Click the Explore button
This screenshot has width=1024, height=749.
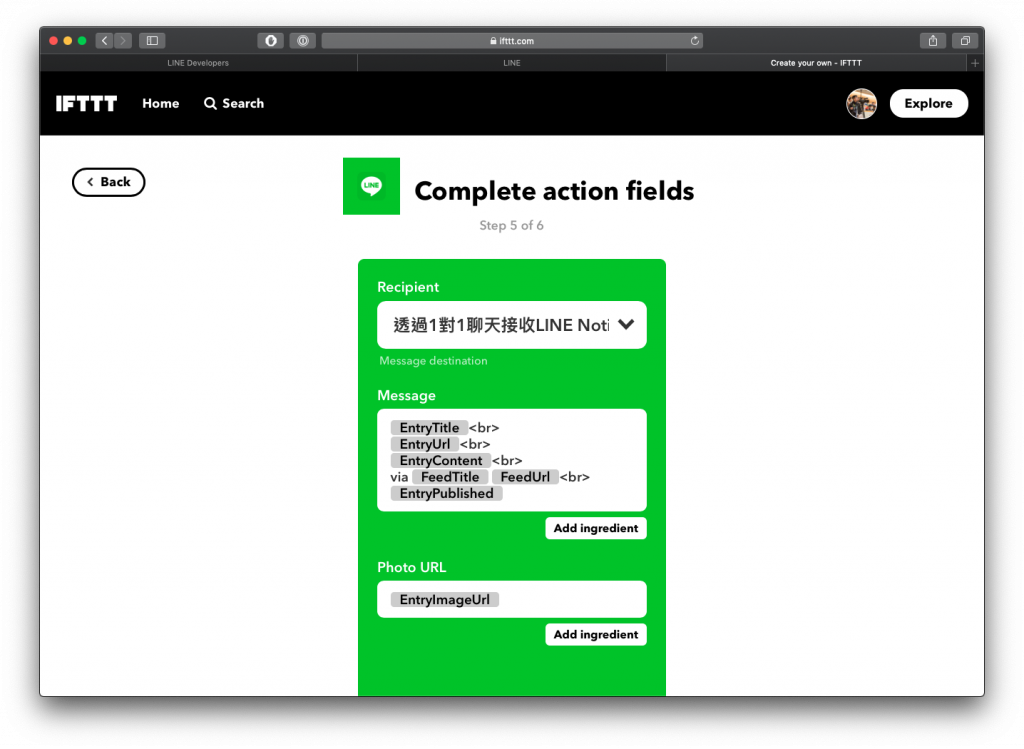[x=928, y=104]
